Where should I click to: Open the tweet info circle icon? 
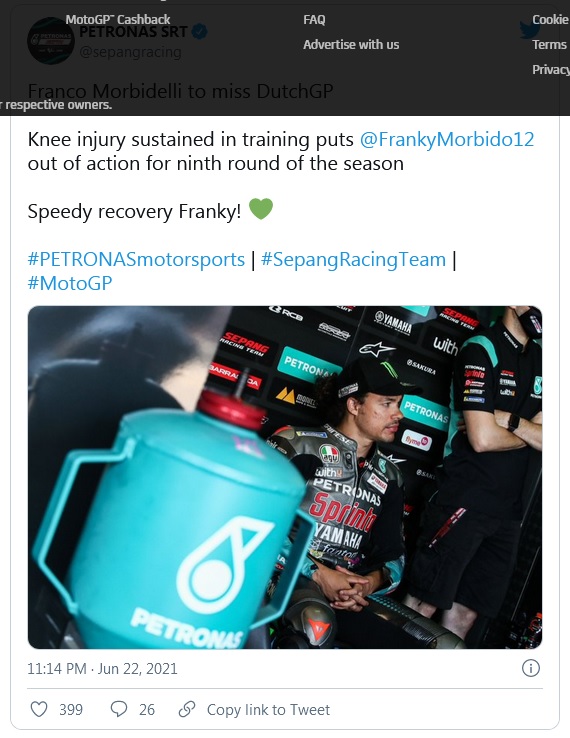[530, 668]
